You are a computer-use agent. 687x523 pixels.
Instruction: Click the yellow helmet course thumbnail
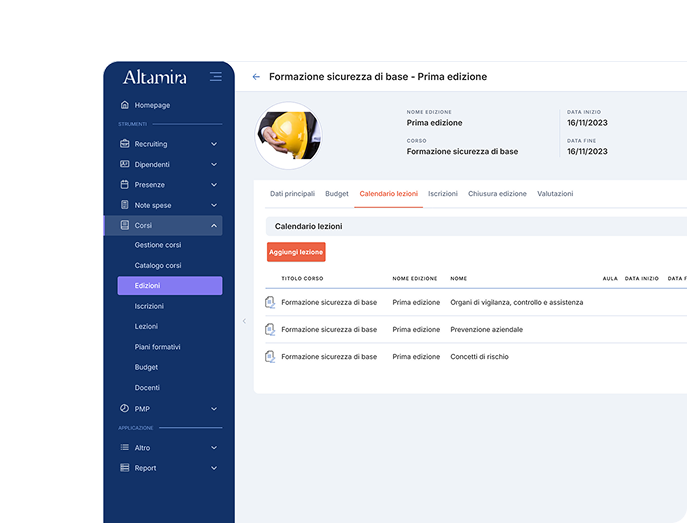[x=288, y=136]
